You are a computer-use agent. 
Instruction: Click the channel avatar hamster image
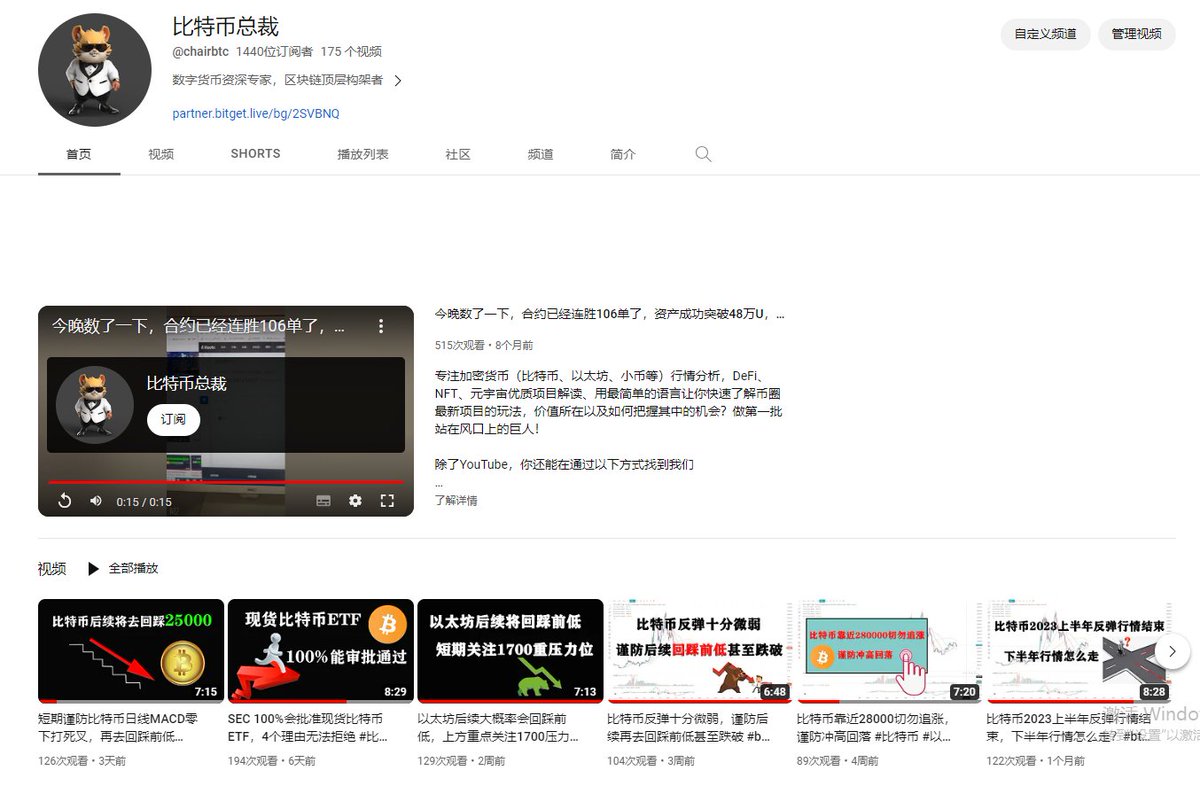94,70
